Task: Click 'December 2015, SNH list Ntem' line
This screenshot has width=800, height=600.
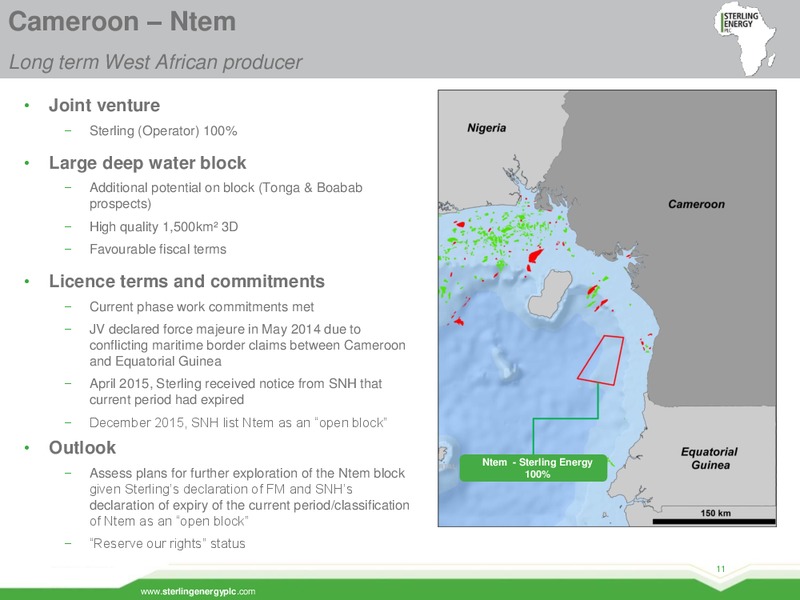Action: click(x=238, y=422)
